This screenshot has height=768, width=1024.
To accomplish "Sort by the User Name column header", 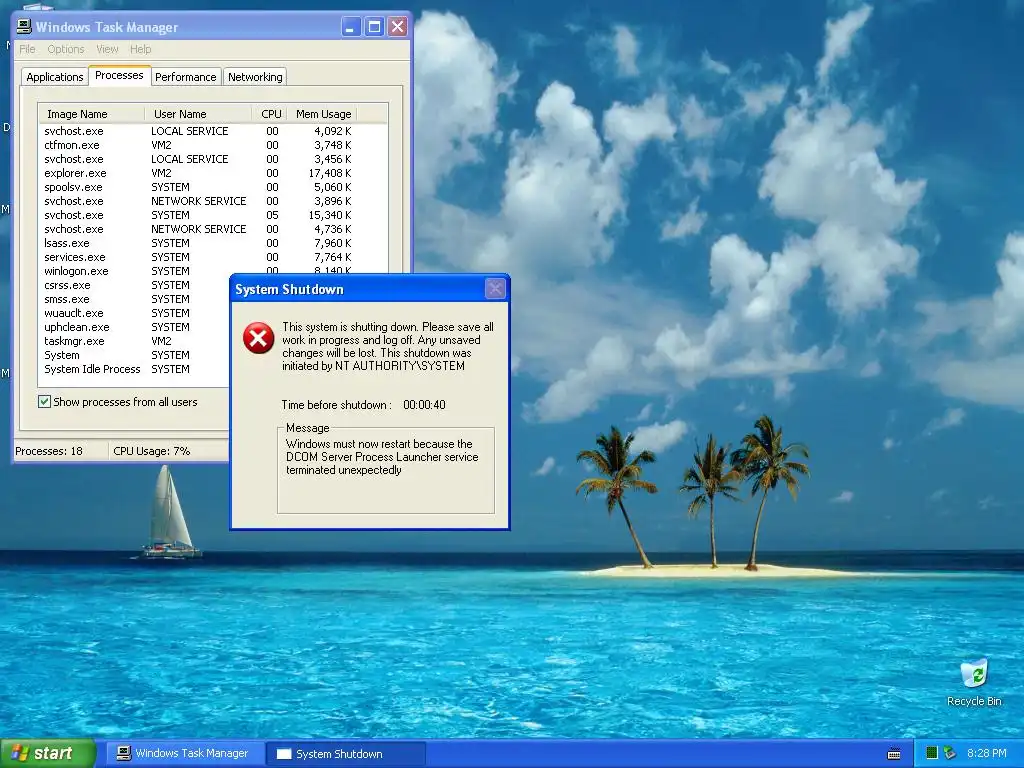I will tap(198, 114).
